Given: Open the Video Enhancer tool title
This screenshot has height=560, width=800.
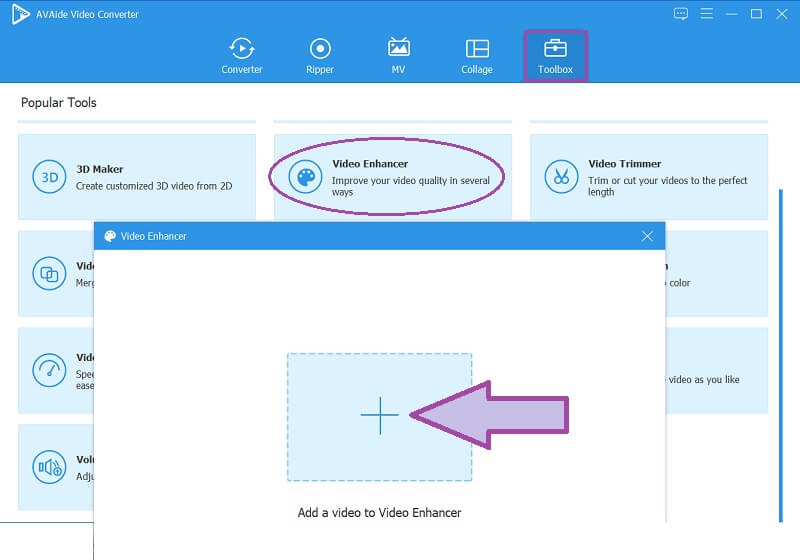Looking at the screenshot, I should pos(370,164).
